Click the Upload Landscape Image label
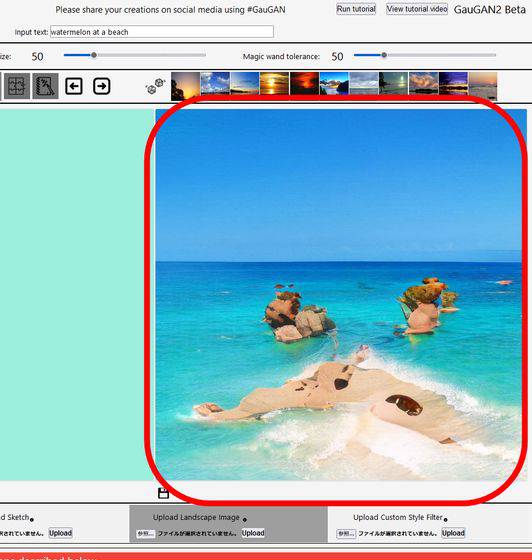Viewport: 532px width, 560px height. tap(196, 517)
